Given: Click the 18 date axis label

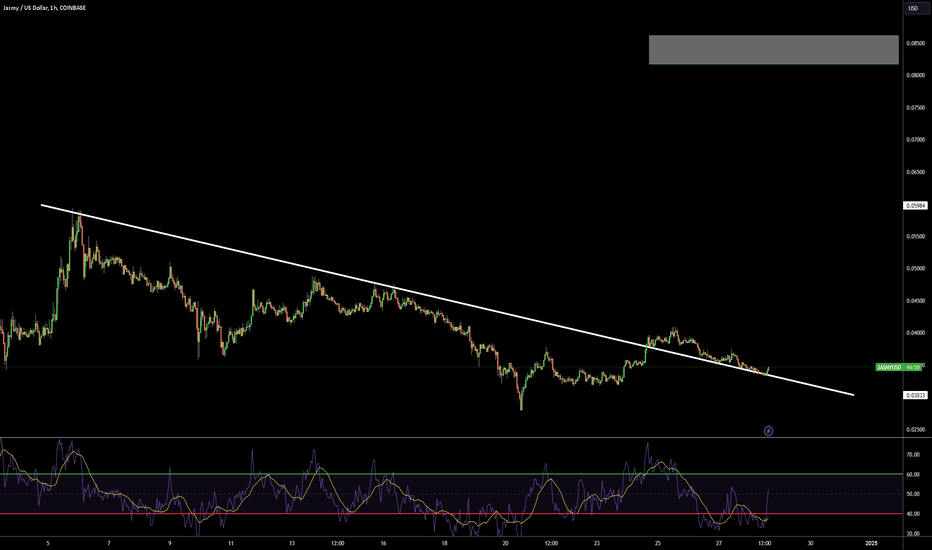Looking at the screenshot, I should tap(445, 543).
